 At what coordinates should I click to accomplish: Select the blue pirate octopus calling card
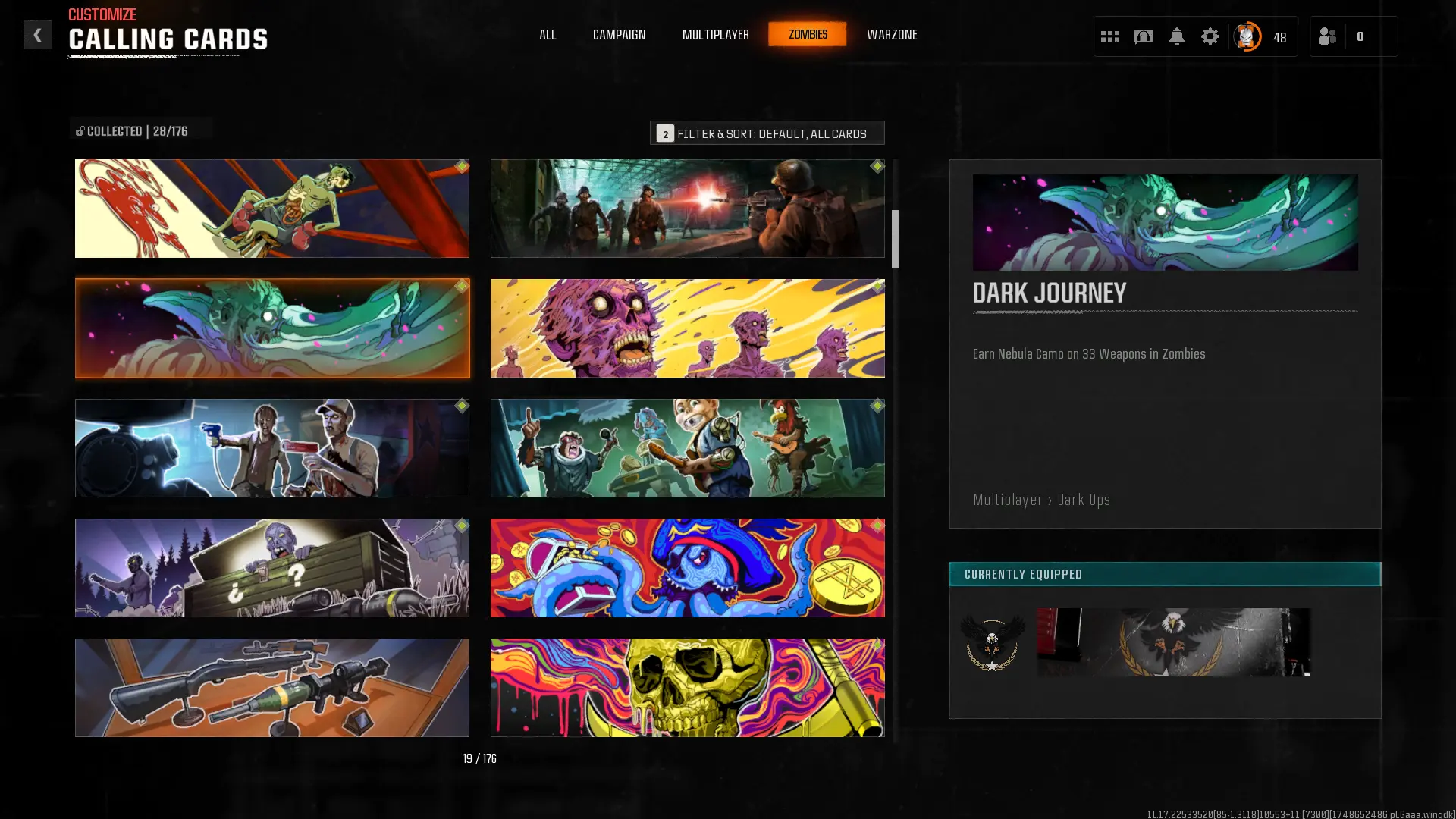687,568
